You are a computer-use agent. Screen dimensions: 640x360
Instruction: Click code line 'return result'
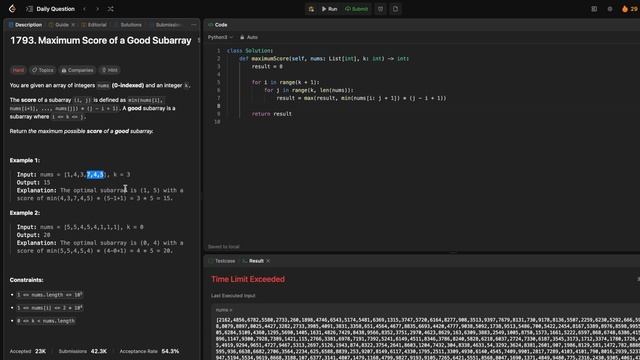point(271,113)
